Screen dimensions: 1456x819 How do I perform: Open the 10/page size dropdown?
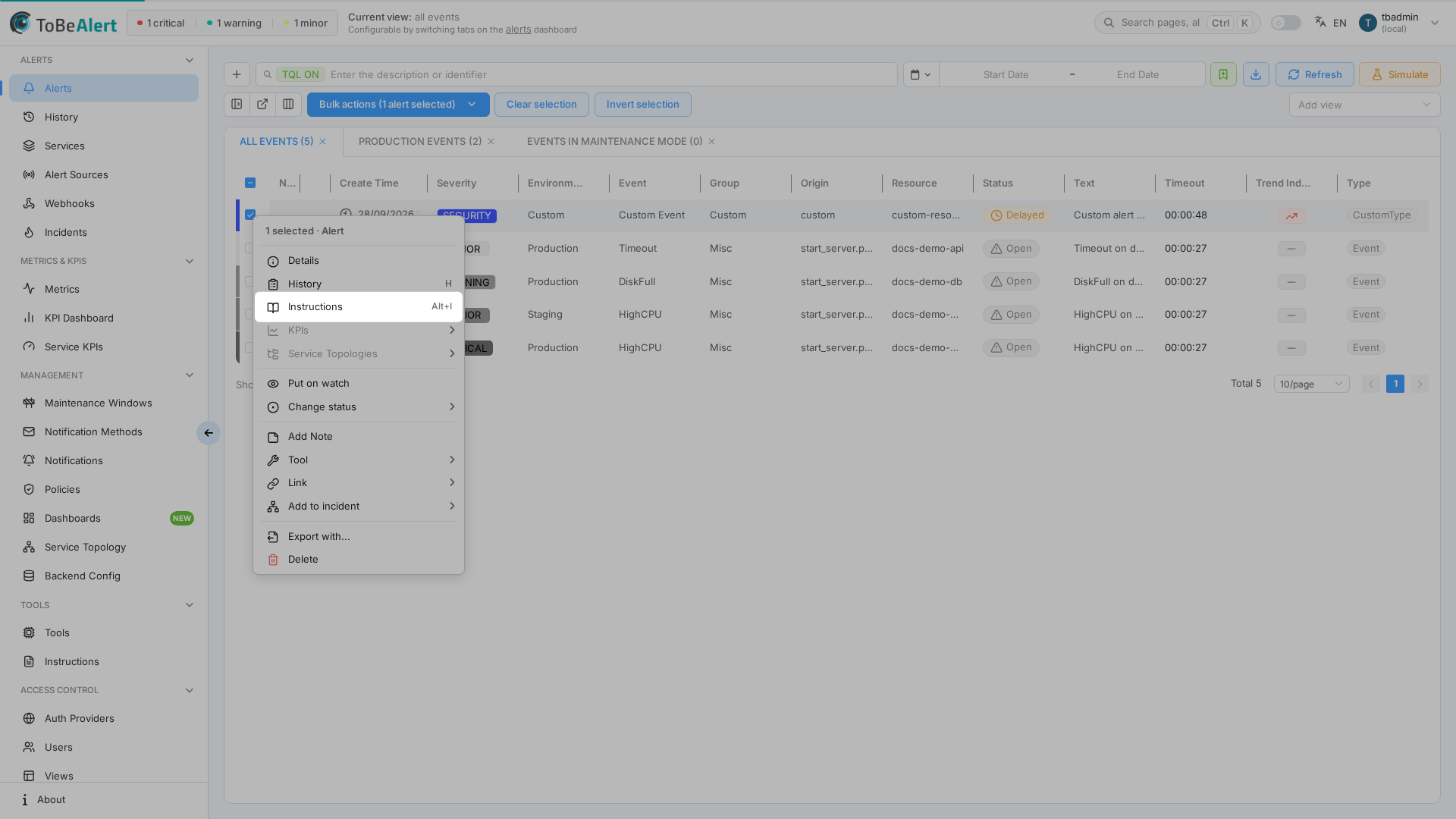coord(1311,384)
